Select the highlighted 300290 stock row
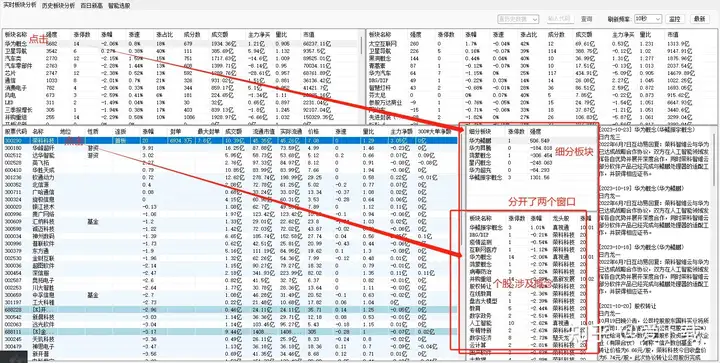 (231, 140)
